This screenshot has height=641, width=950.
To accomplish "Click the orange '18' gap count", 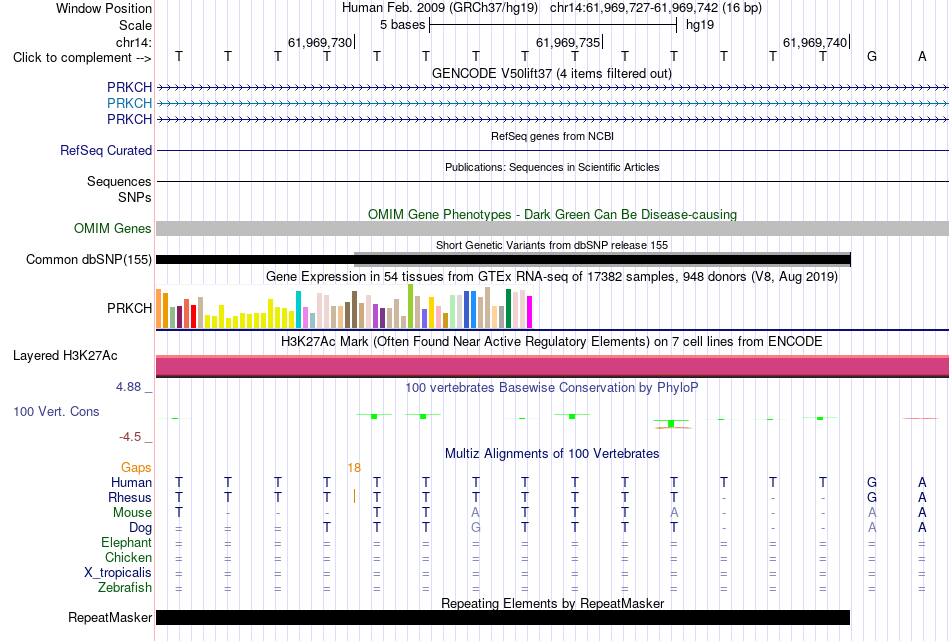I will (x=354, y=468).
